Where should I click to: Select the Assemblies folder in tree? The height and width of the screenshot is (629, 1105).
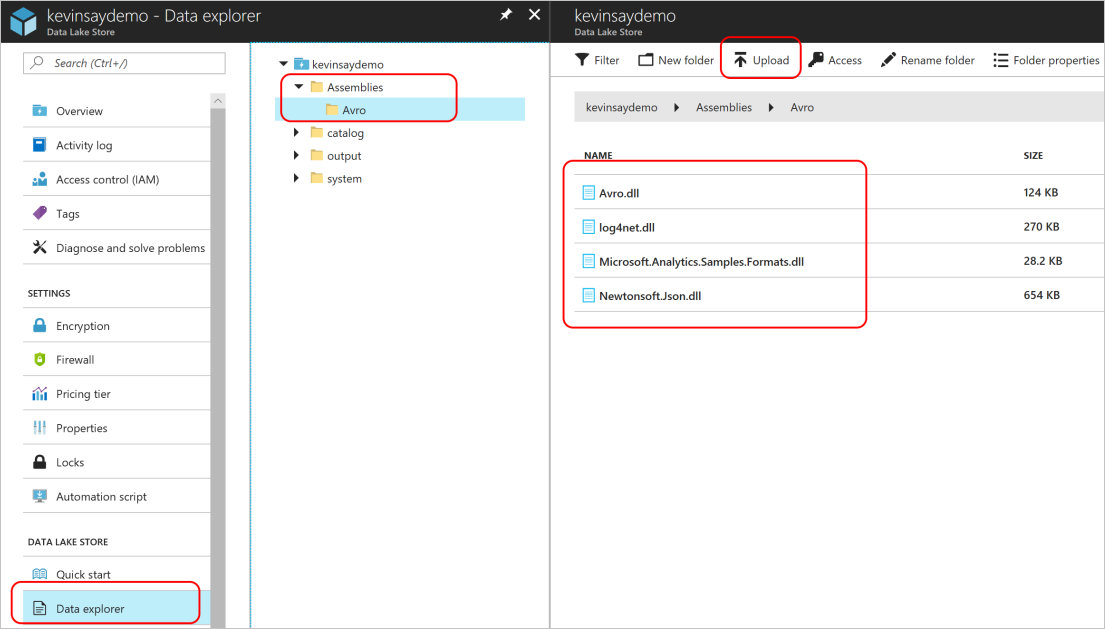coord(354,87)
